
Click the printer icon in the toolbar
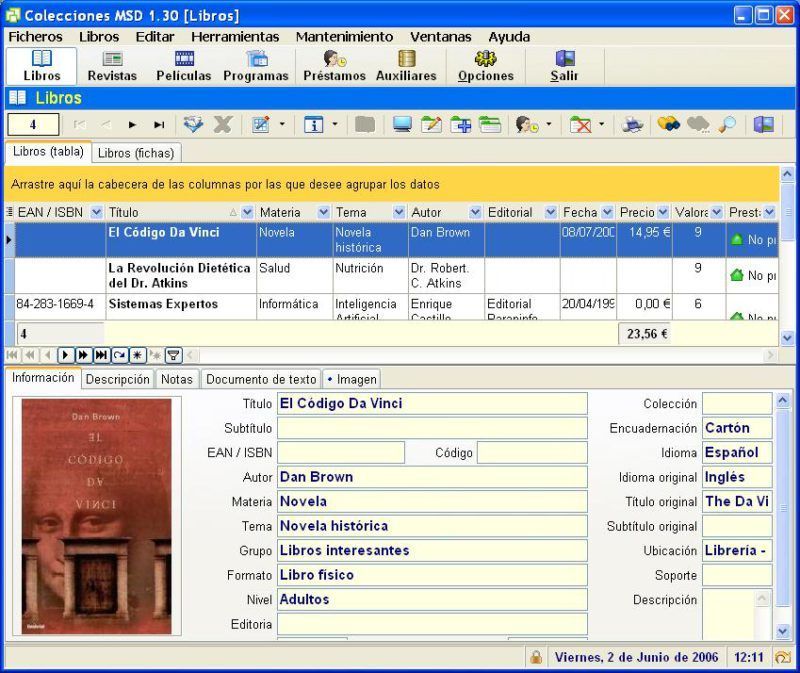[632, 124]
